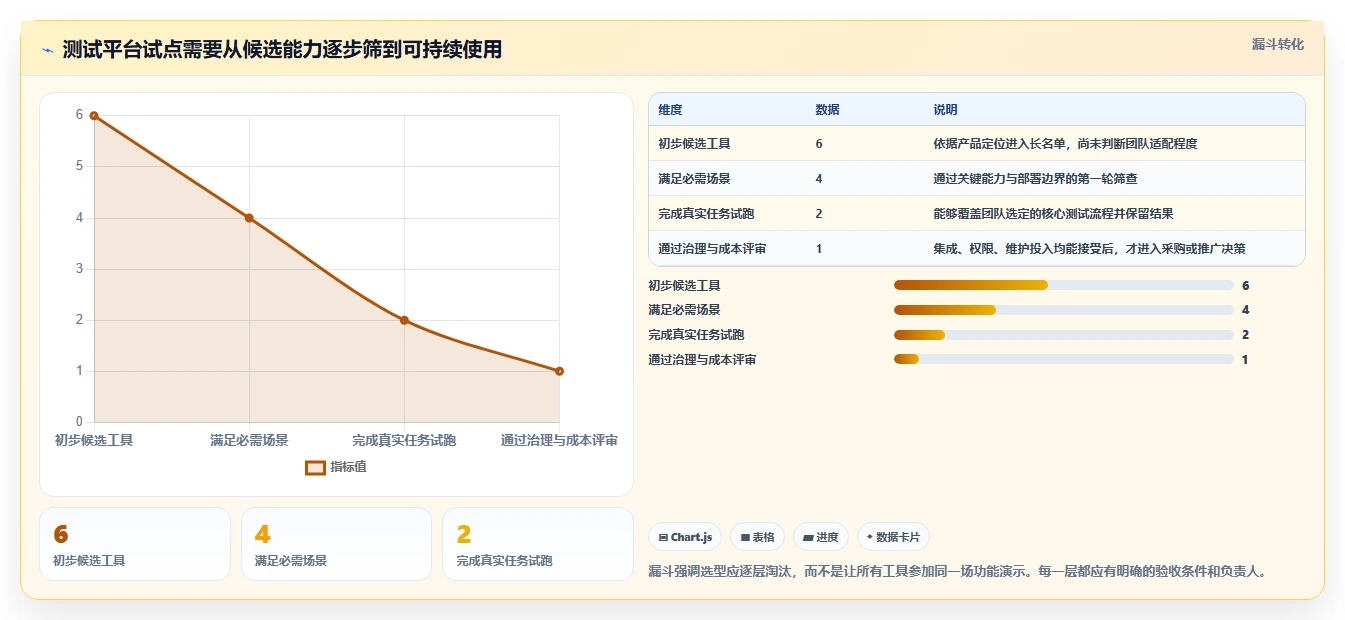Click the 维度 table column header
Image resolution: width=1345 pixels, height=620 pixels.
pyautogui.click(x=670, y=109)
